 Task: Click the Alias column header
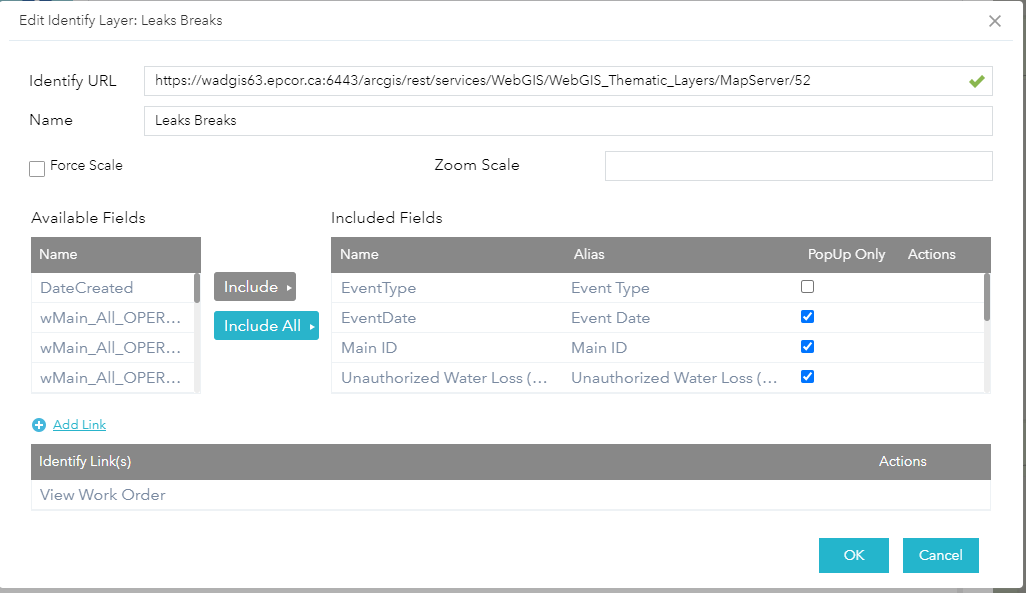click(x=589, y=254)
